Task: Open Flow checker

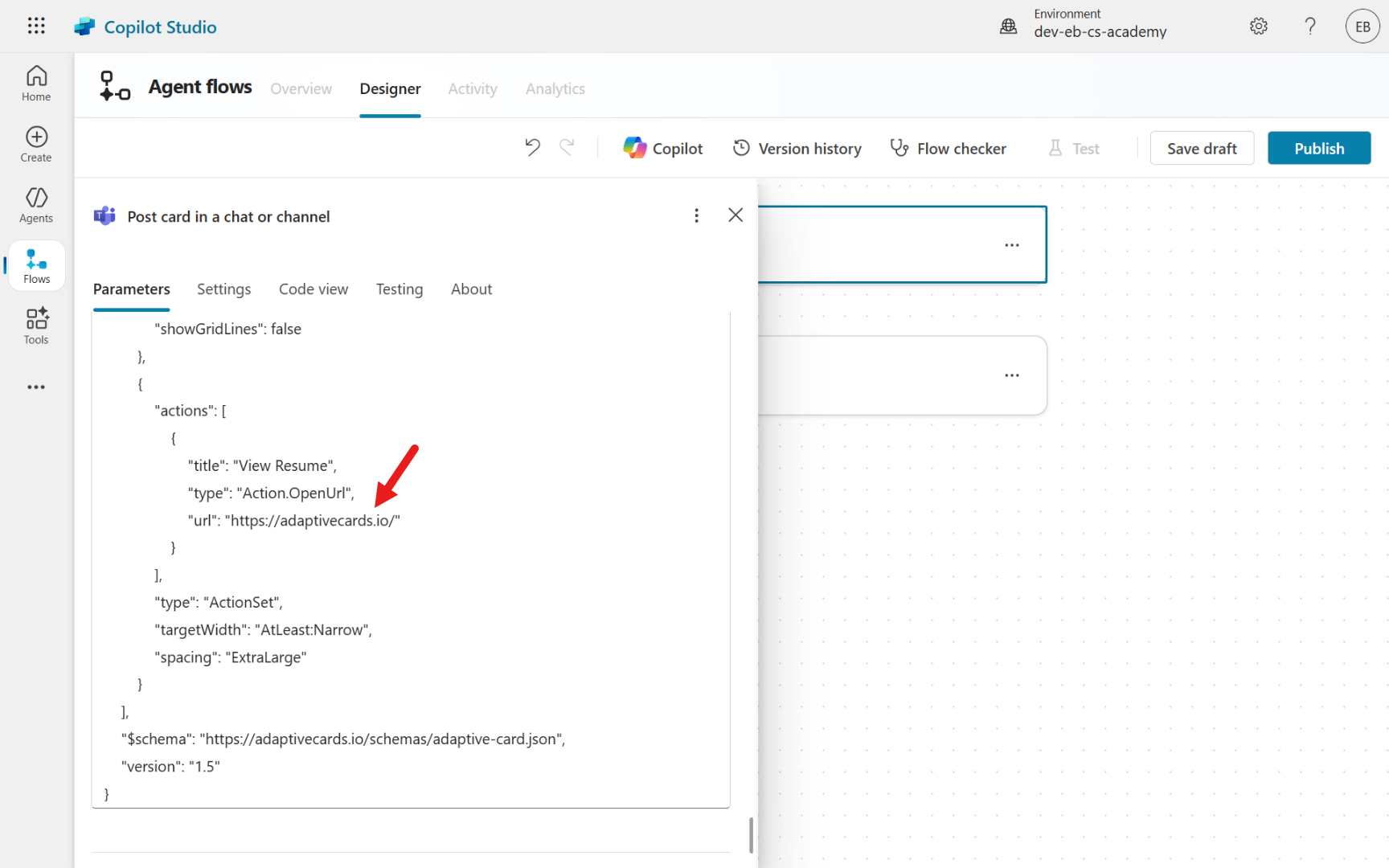Action: click(x=949, y=149)
